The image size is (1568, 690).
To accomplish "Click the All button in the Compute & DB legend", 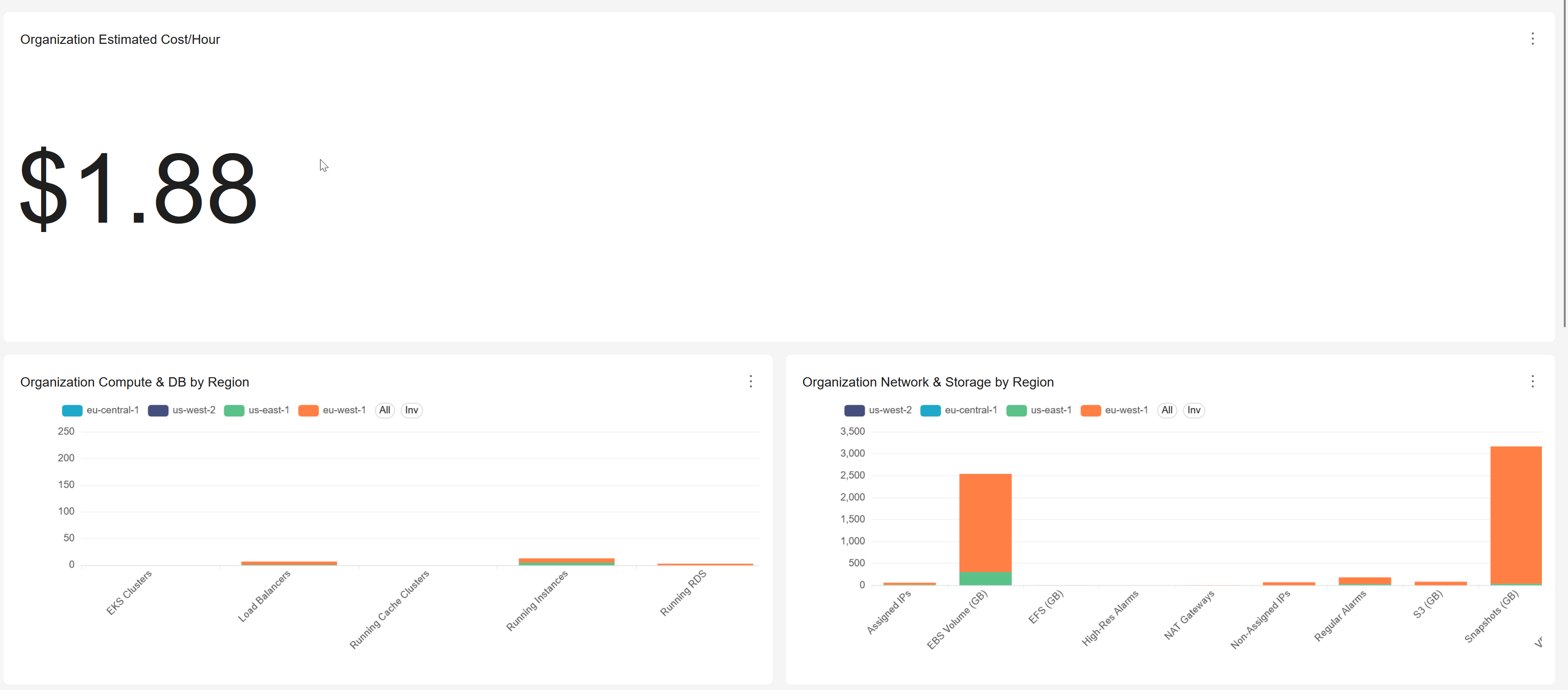I will click(385, 410).
